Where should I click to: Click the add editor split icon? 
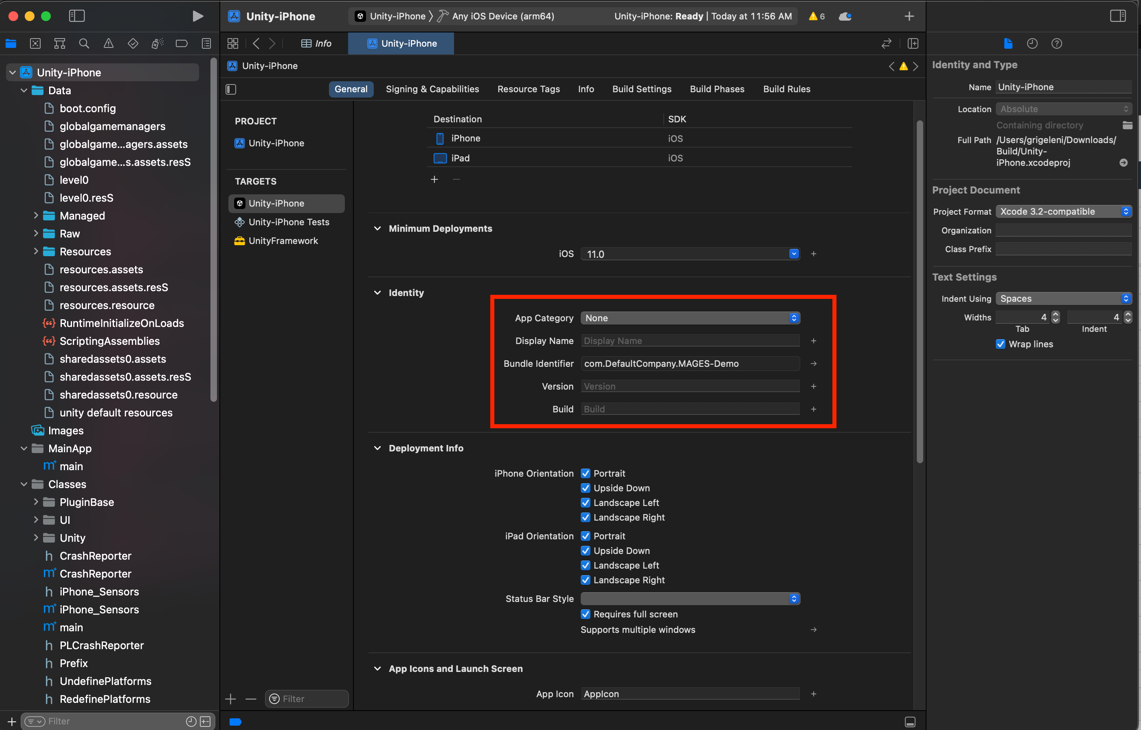(913, 44)
